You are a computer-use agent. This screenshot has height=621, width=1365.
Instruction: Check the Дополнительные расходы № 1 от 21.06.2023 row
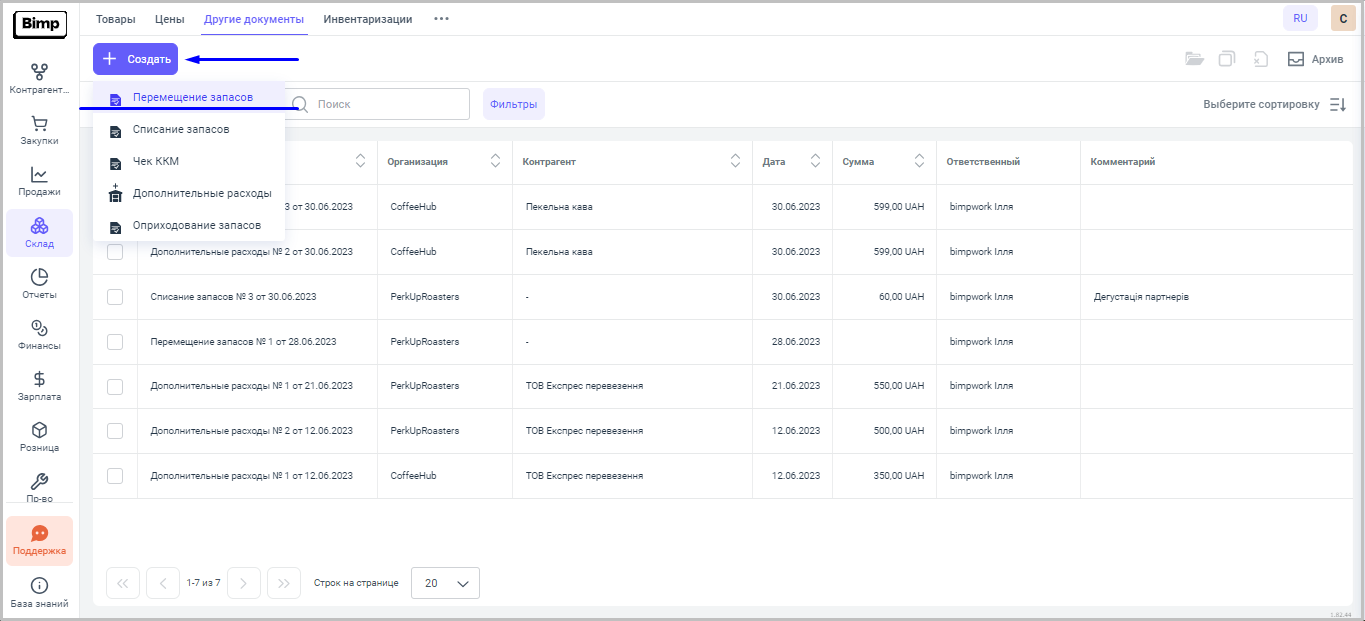pos(115,386)
